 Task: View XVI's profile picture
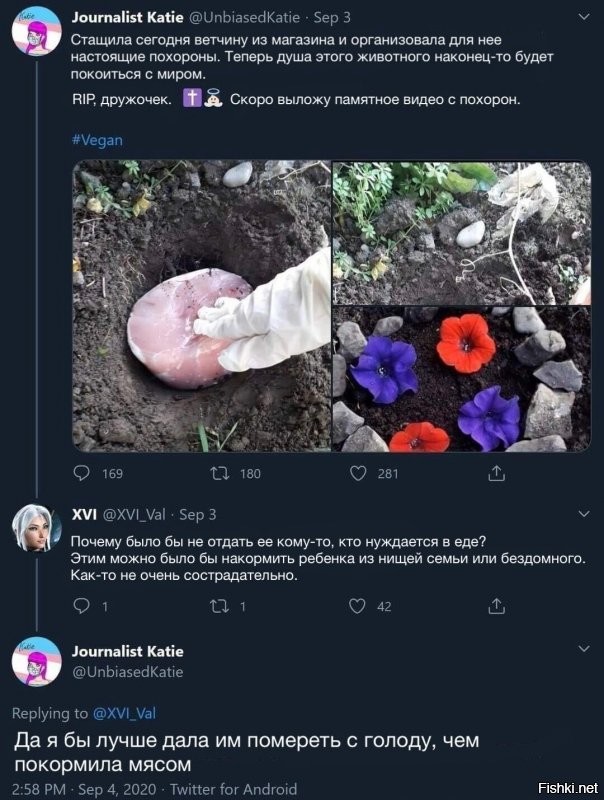(37, 528)
